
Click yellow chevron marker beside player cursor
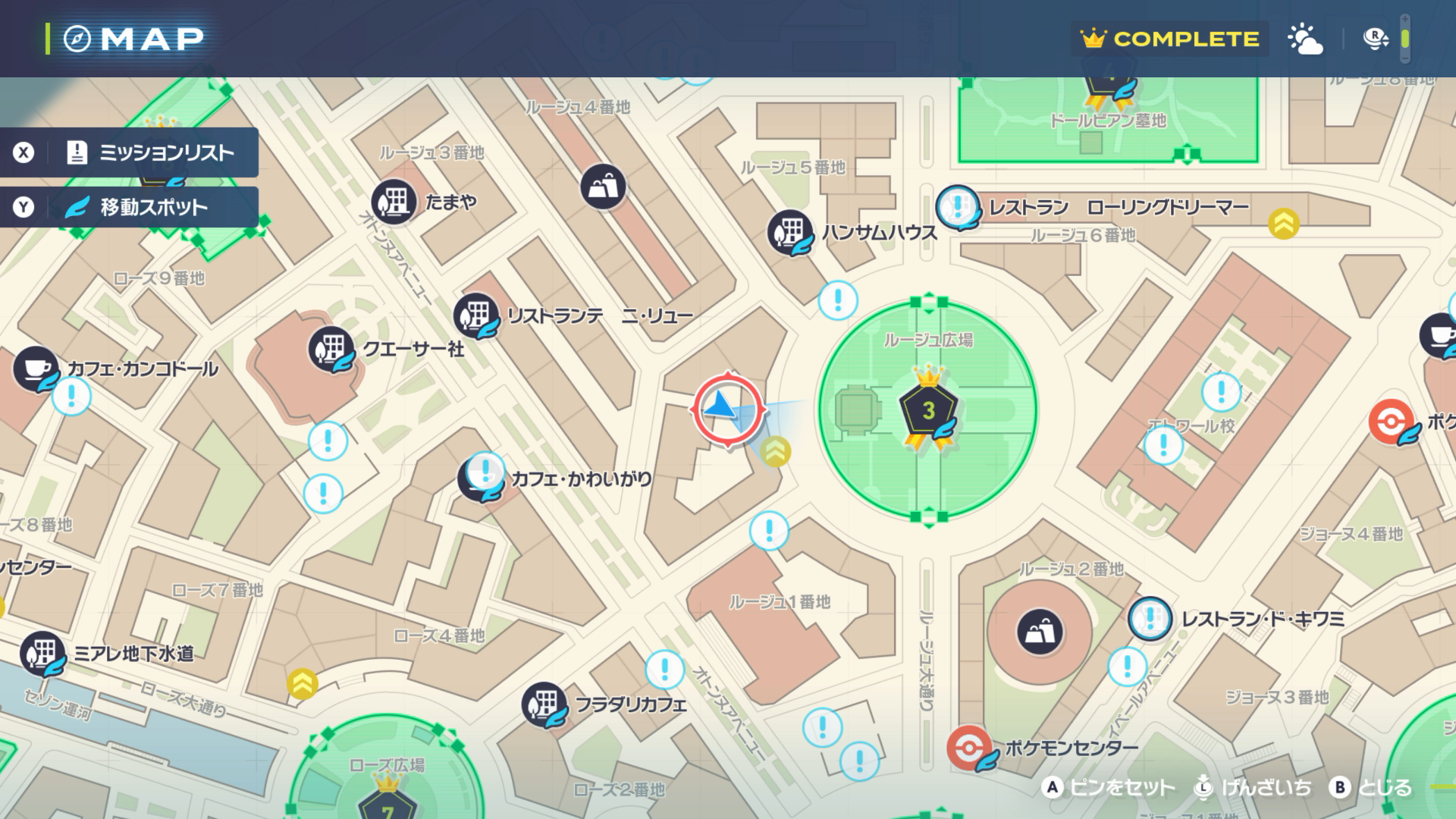(774, 452)
